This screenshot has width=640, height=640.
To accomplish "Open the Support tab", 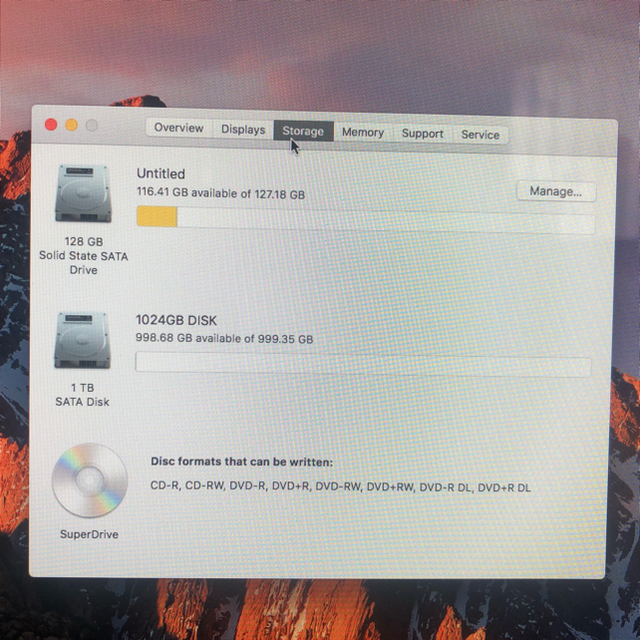I will (422, 133).
